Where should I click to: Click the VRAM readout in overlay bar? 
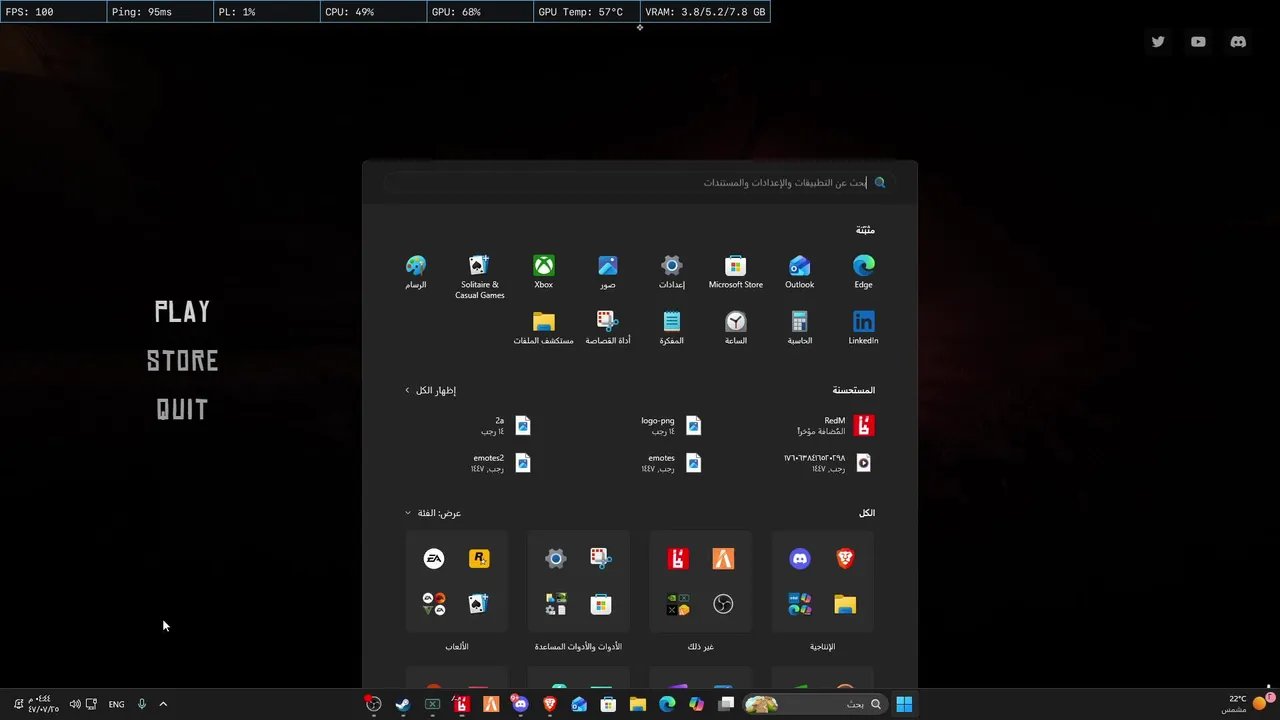tap(705, 12)
